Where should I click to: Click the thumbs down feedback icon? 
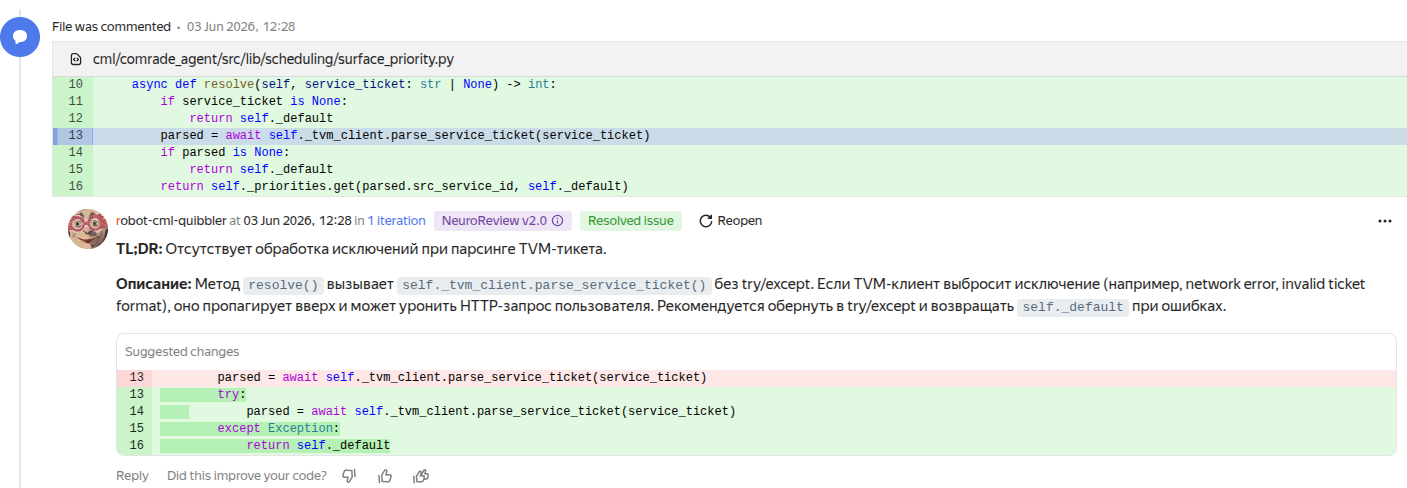point(349,476)
